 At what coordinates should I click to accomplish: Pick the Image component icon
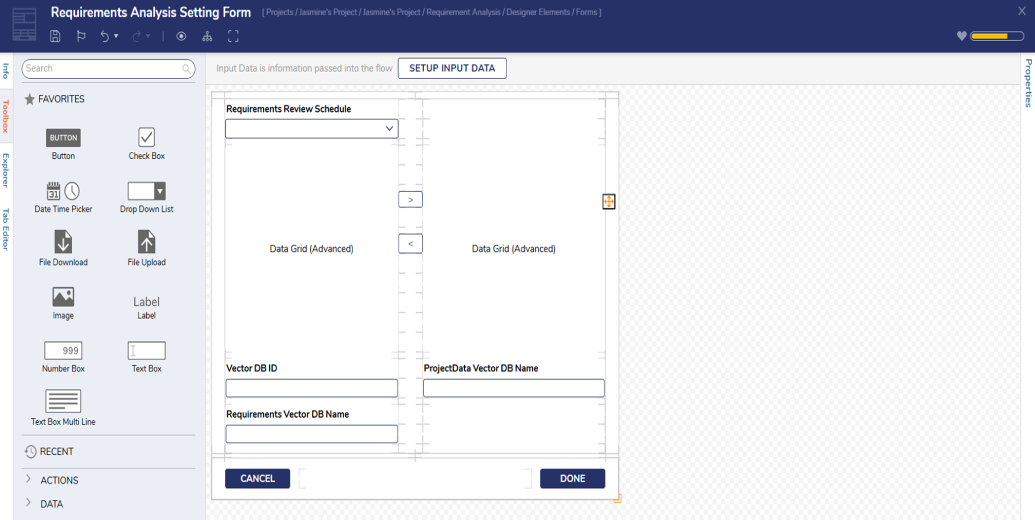coord(63,297)
